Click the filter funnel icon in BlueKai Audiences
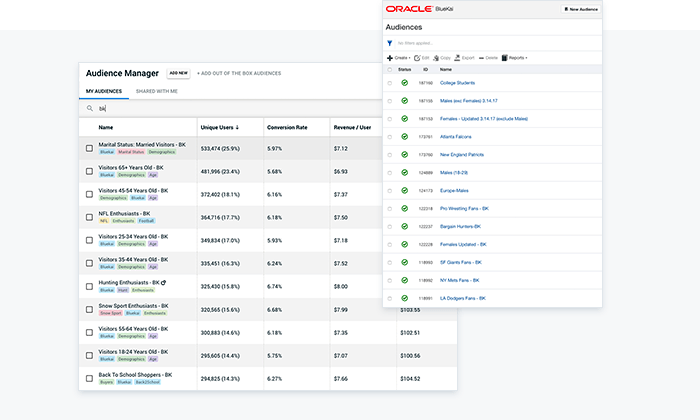Viewport: 700px width, 420px height. 390,43
